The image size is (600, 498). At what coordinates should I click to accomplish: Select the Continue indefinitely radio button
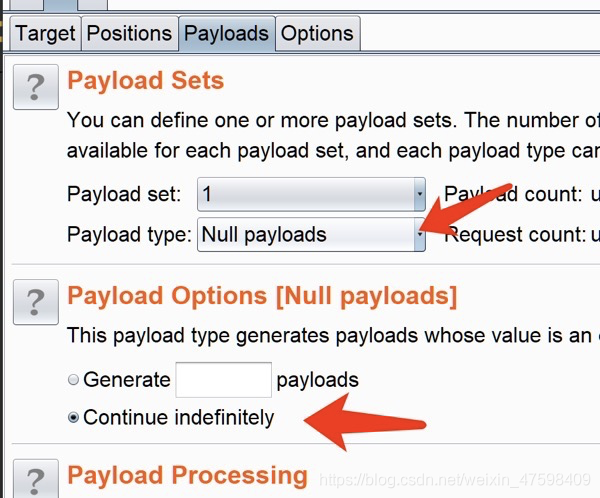tap(73, 418)
